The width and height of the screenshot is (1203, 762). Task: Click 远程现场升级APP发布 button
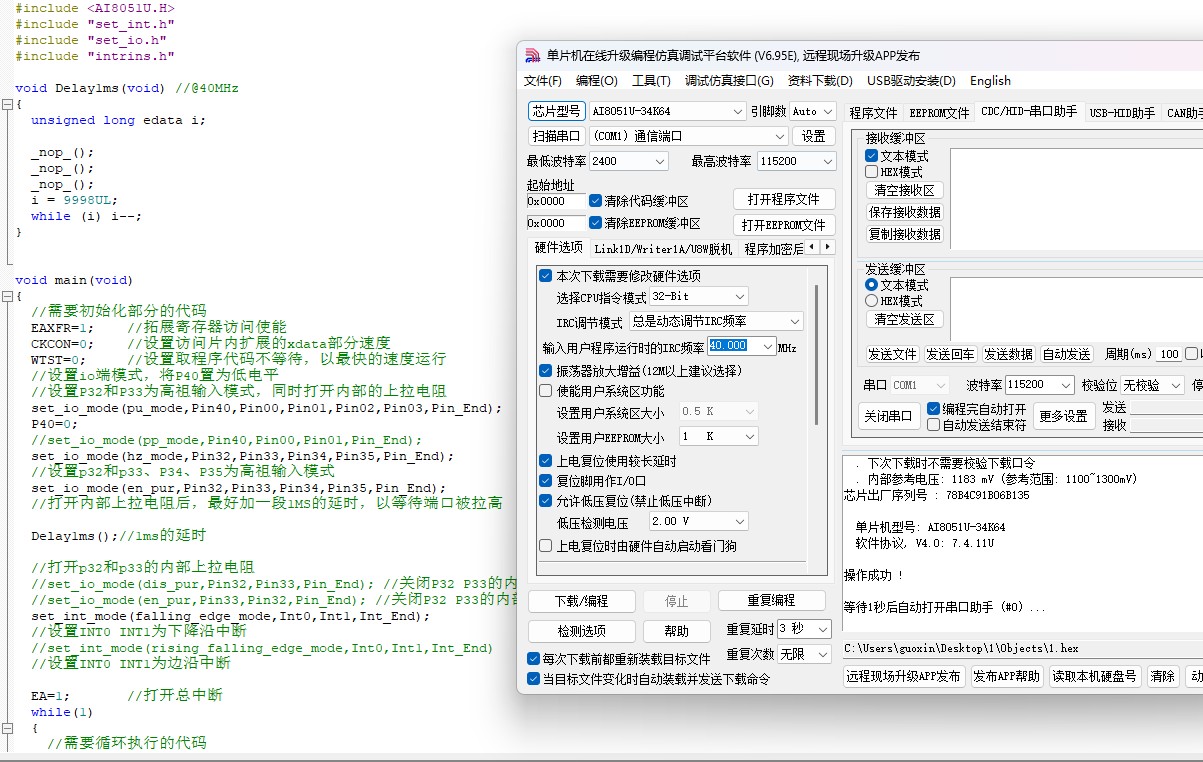click(904, 676)
